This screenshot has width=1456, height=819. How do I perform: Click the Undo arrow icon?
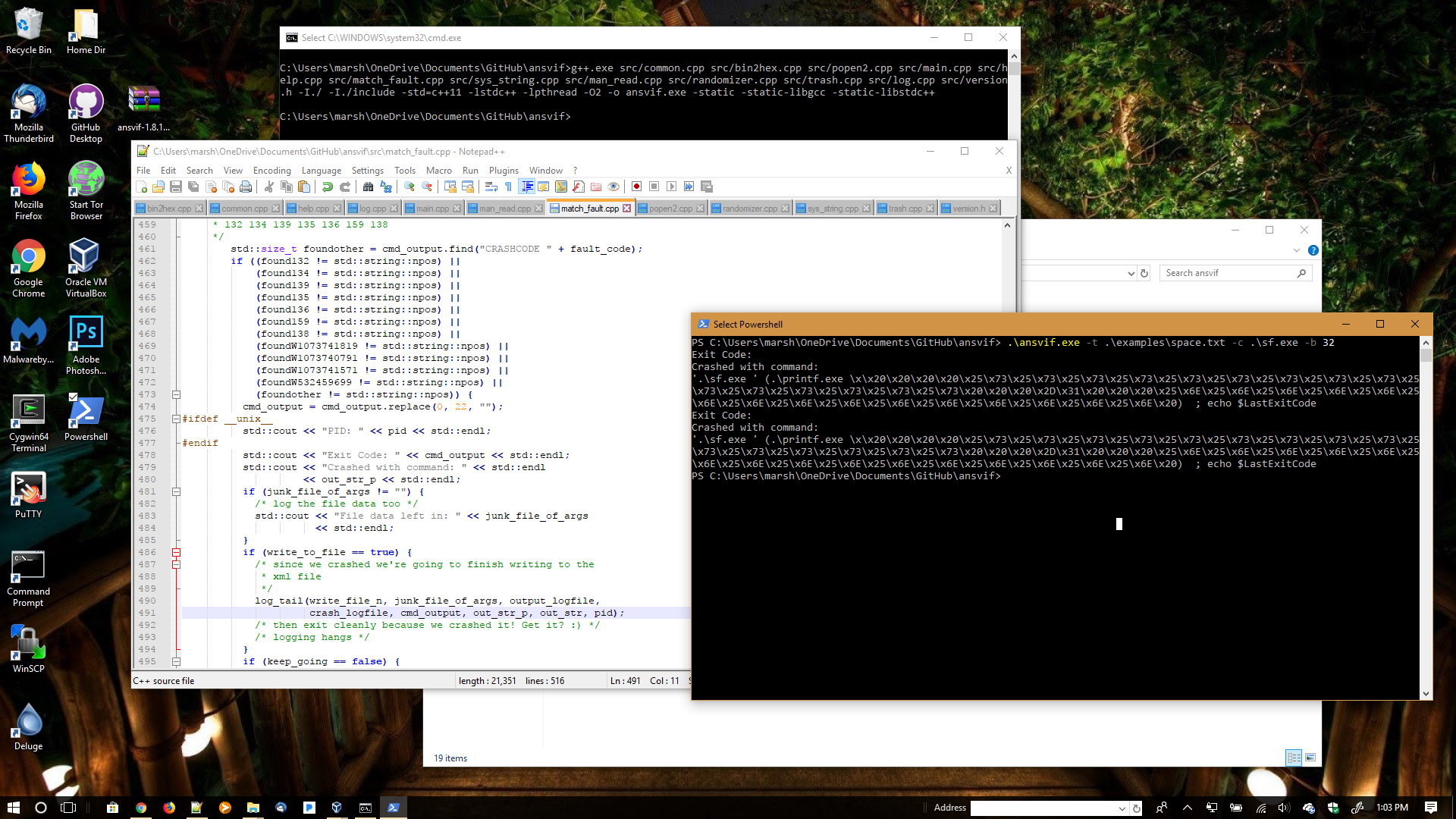point(328,187)
